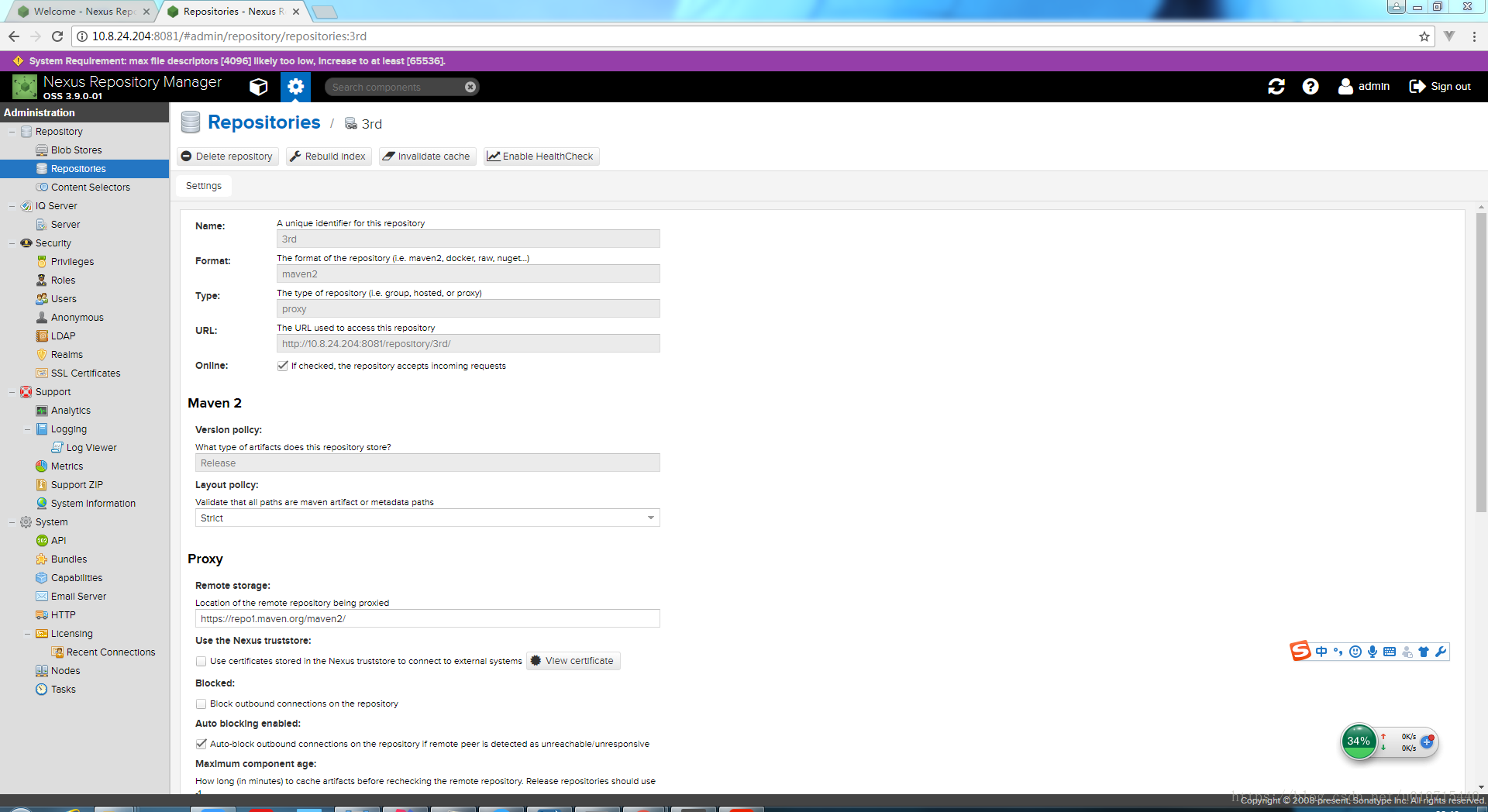Open Email Server settings

pyautogui.click(x=78, y=597)
